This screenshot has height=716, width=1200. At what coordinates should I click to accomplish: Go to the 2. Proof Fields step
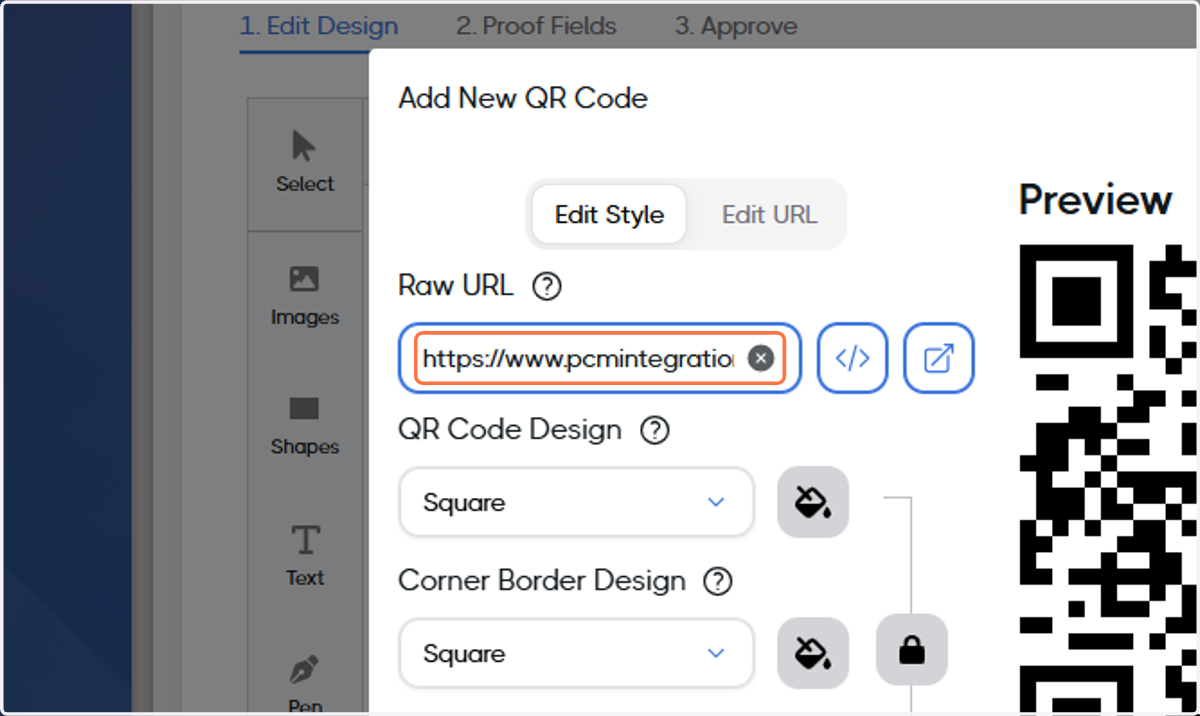(x=537, y=27)
